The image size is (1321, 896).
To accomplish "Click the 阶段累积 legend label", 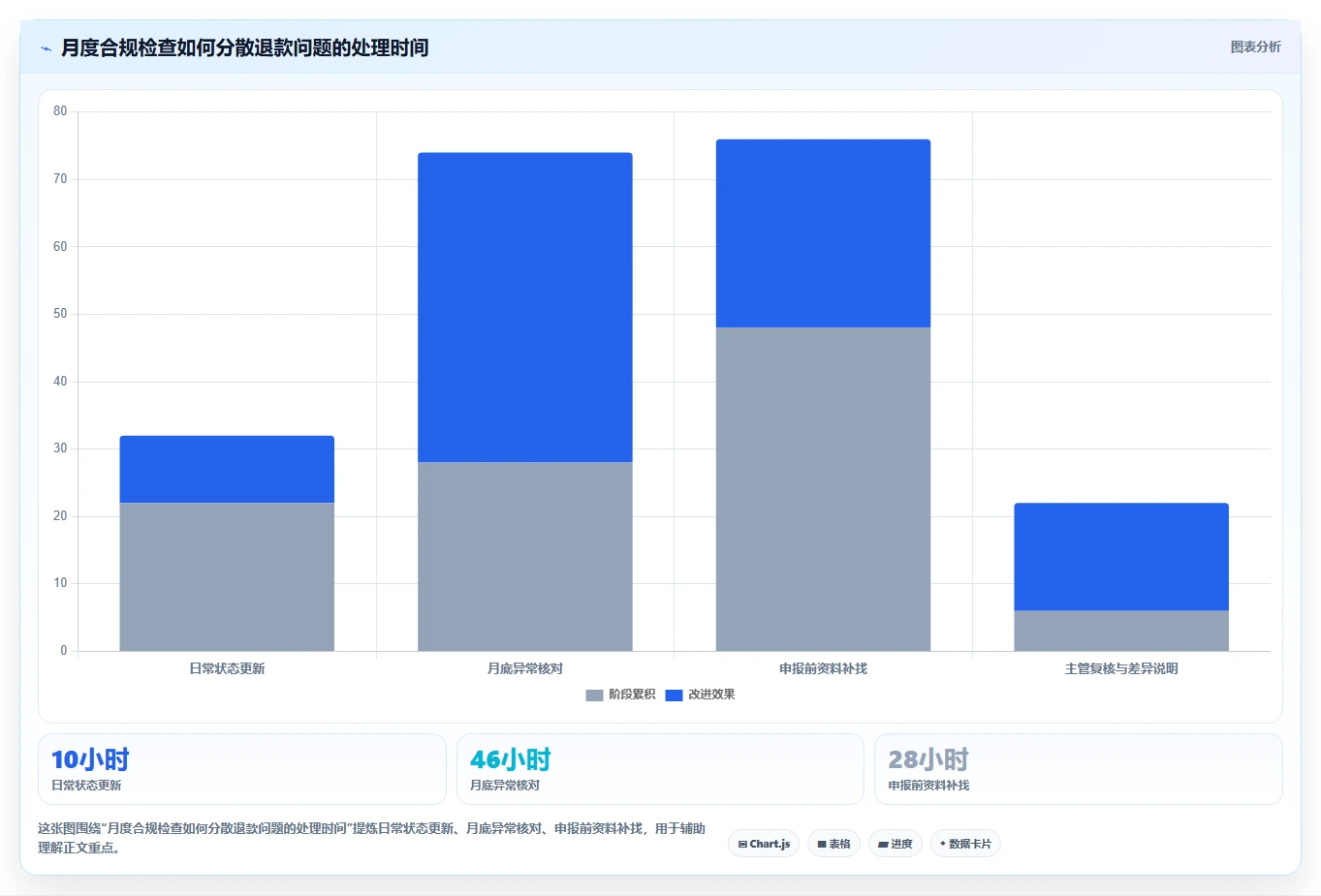I will (632, 695).
